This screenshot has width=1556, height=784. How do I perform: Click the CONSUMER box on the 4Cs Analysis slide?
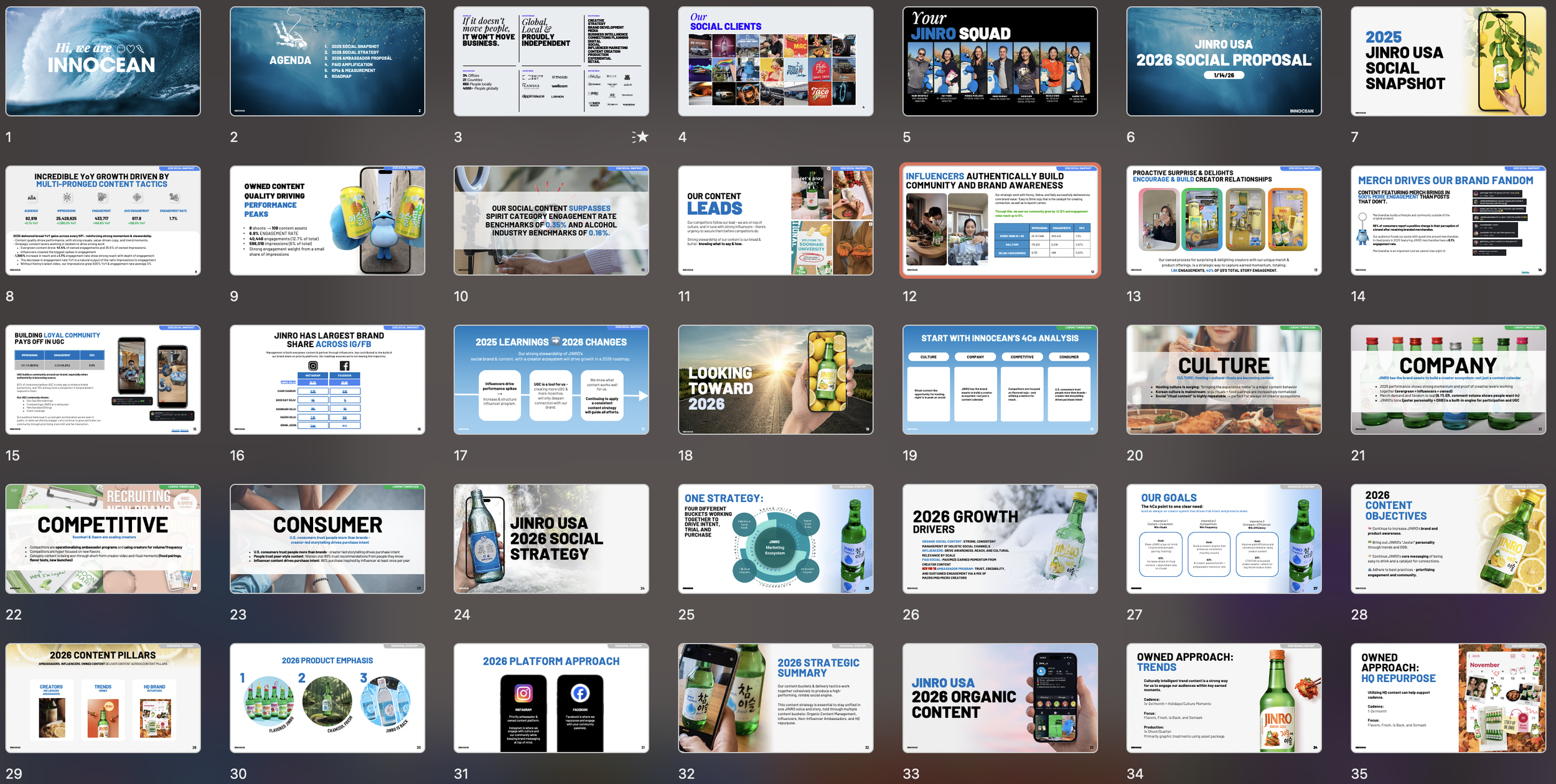coord(1069,357)
